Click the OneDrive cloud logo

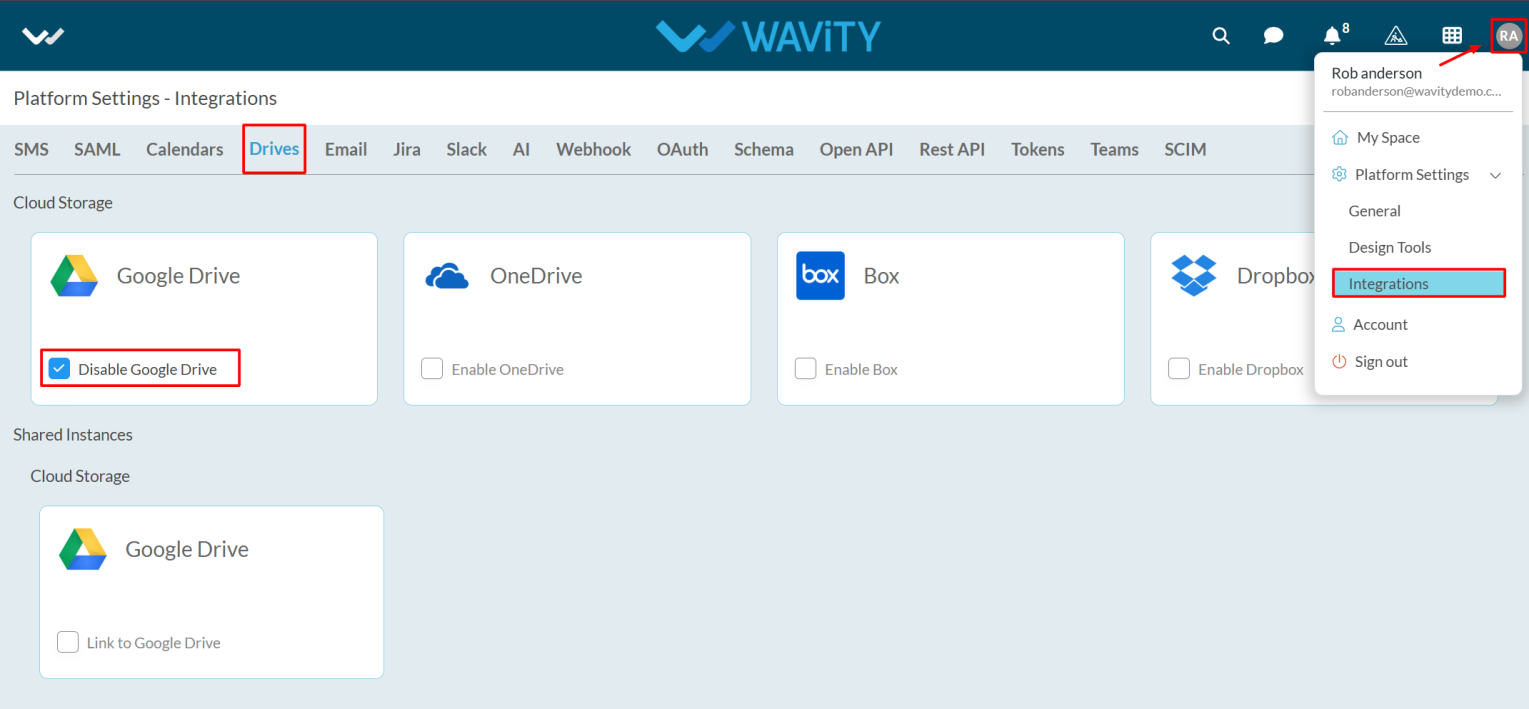(447, 276)
